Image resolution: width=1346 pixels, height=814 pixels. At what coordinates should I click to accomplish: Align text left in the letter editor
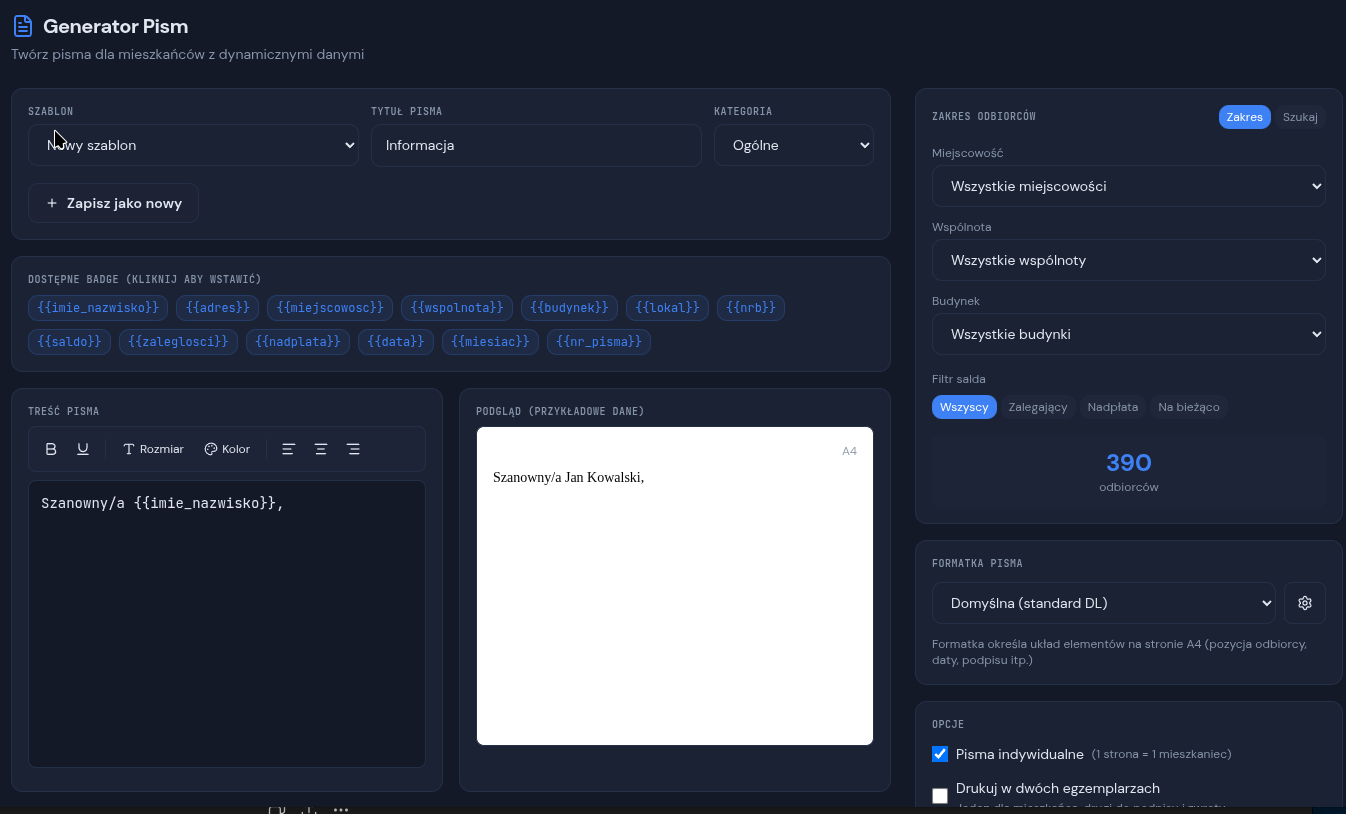[288, 449]
